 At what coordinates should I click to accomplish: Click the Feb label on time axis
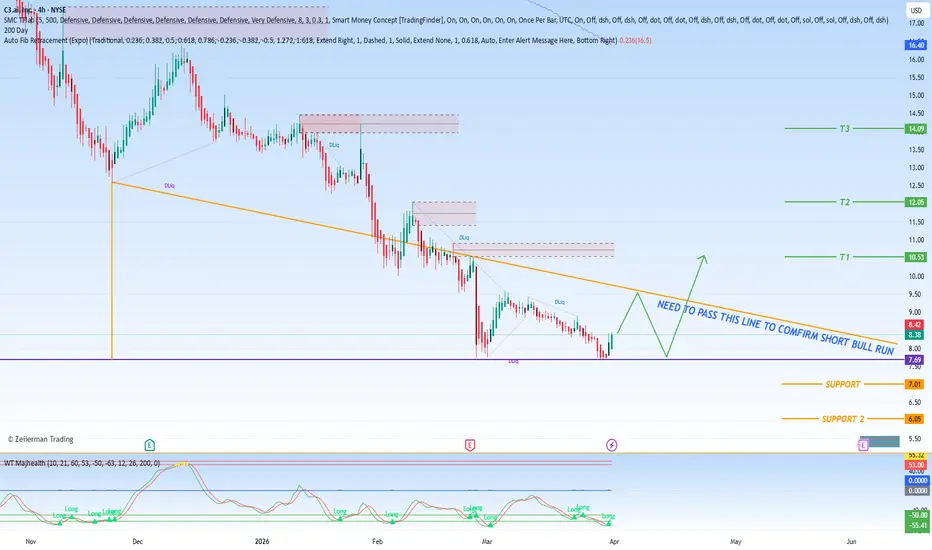click(x=377, y=542)
